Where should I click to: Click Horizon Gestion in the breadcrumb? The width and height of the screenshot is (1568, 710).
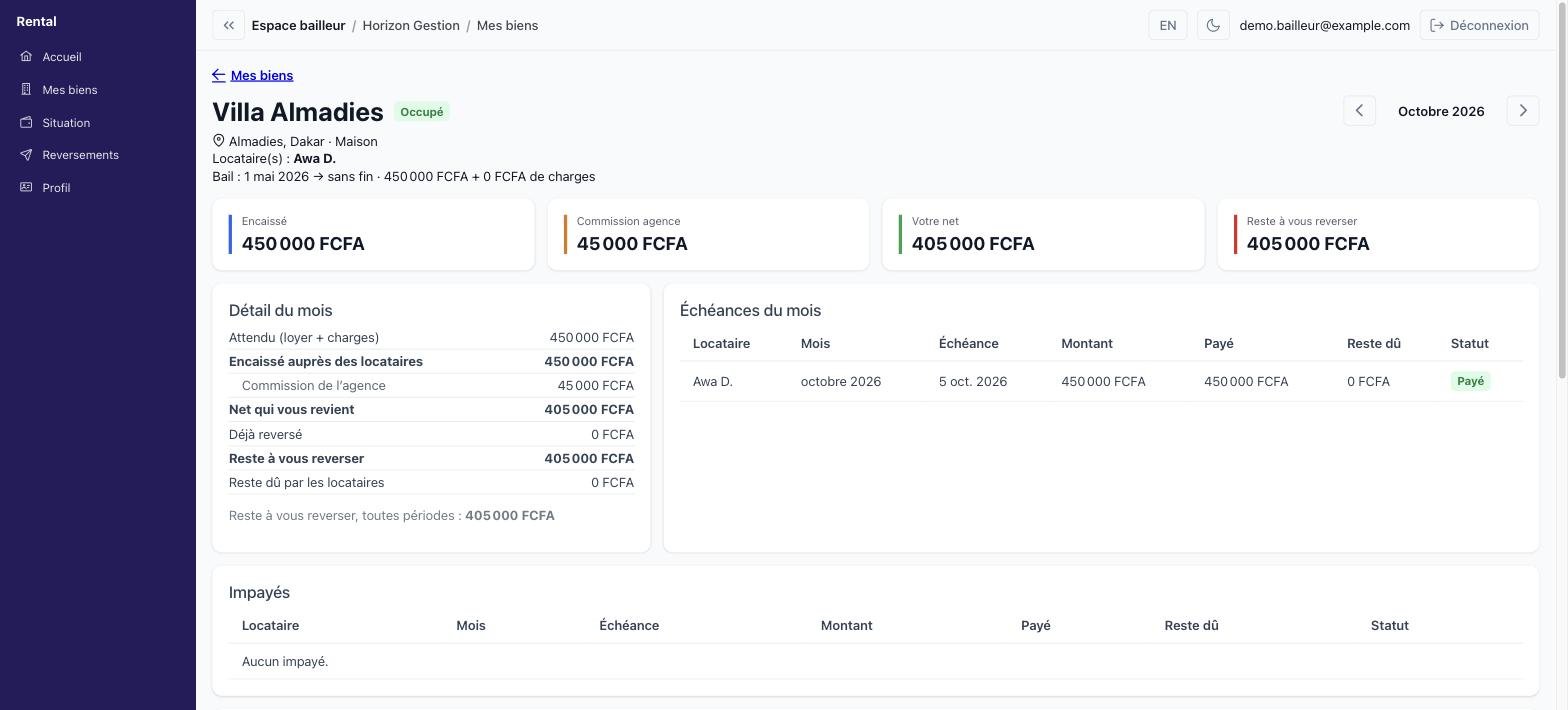click(411, 25)
